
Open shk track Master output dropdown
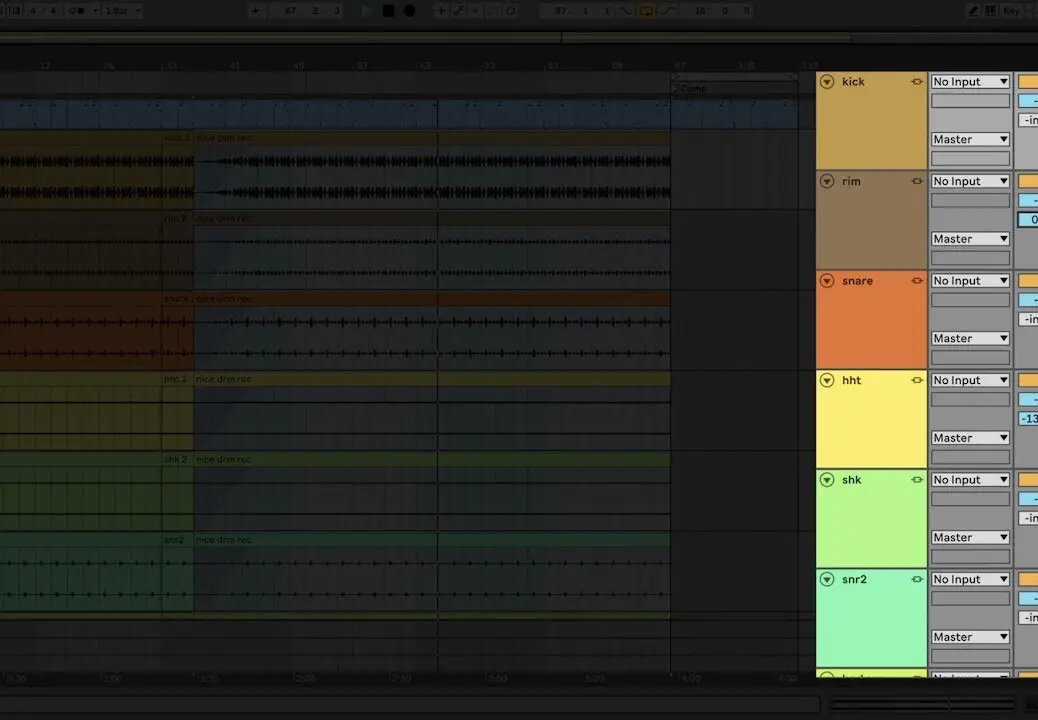(x=970, y=537)
